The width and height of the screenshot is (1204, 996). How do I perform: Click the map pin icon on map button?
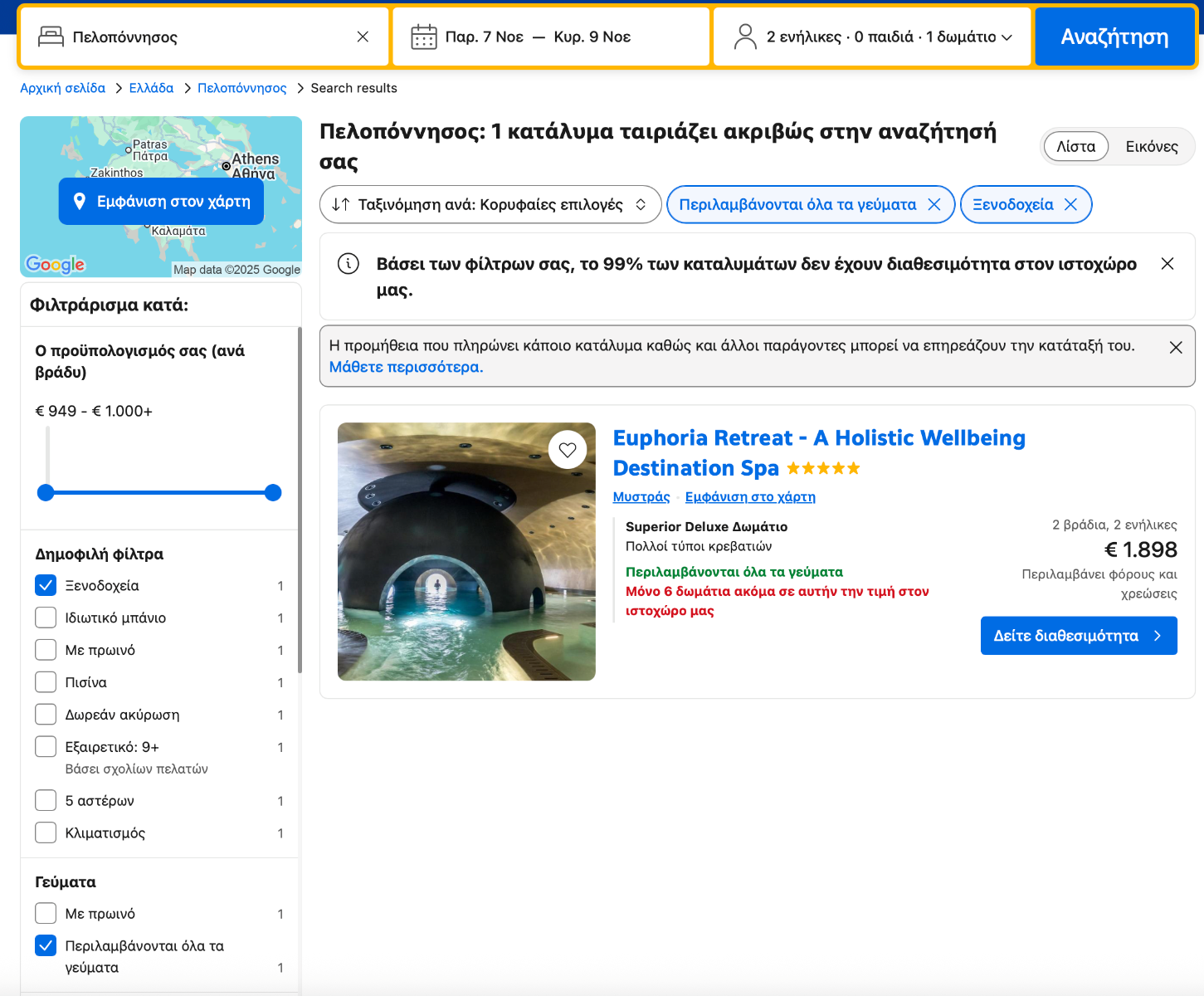(x=80, y=201)
